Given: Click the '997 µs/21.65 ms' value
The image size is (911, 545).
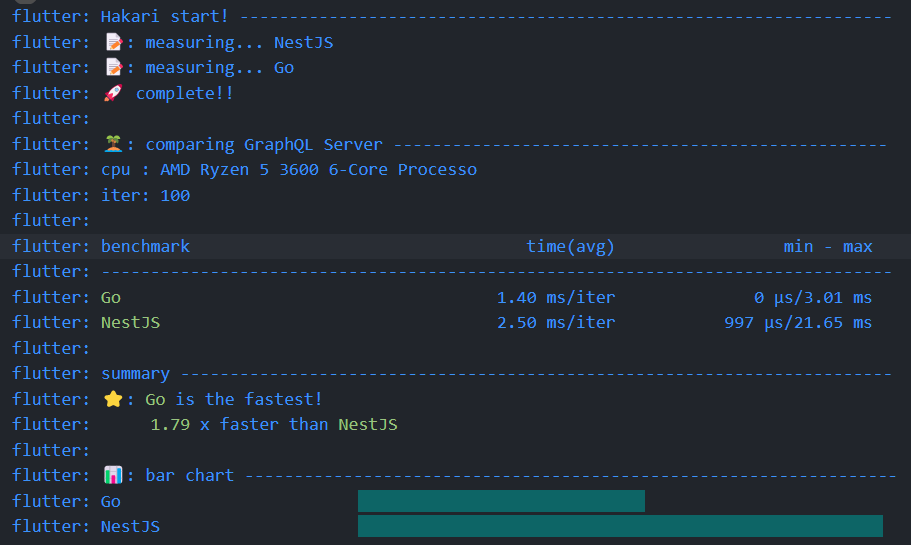Looking at the screenshot, I should tap(798, 322).
